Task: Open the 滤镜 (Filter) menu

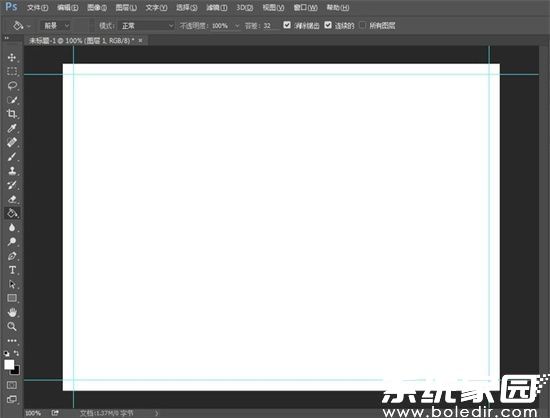Action: tap(217, 7)
